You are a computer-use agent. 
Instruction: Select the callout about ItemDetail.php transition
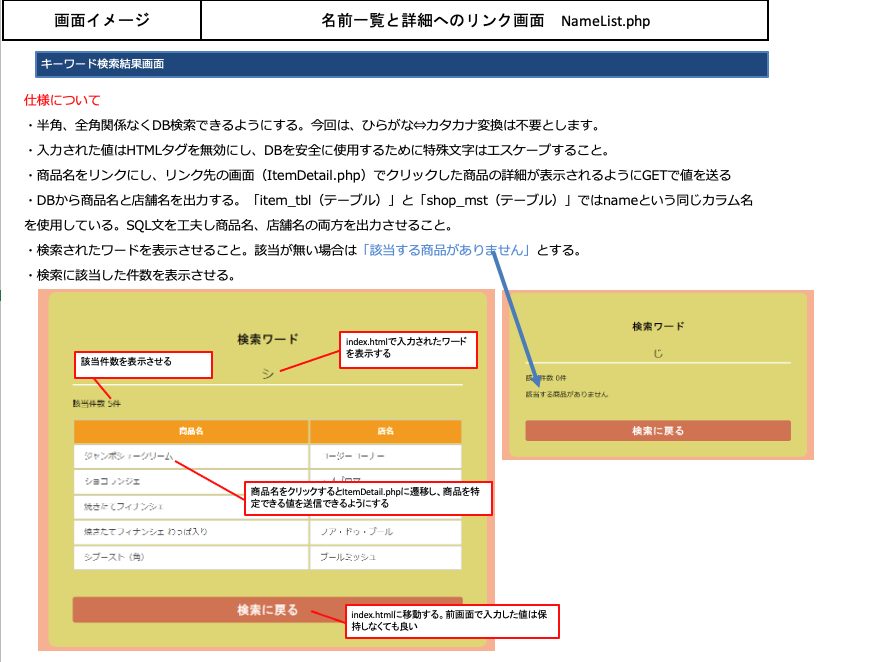point(369,499)
